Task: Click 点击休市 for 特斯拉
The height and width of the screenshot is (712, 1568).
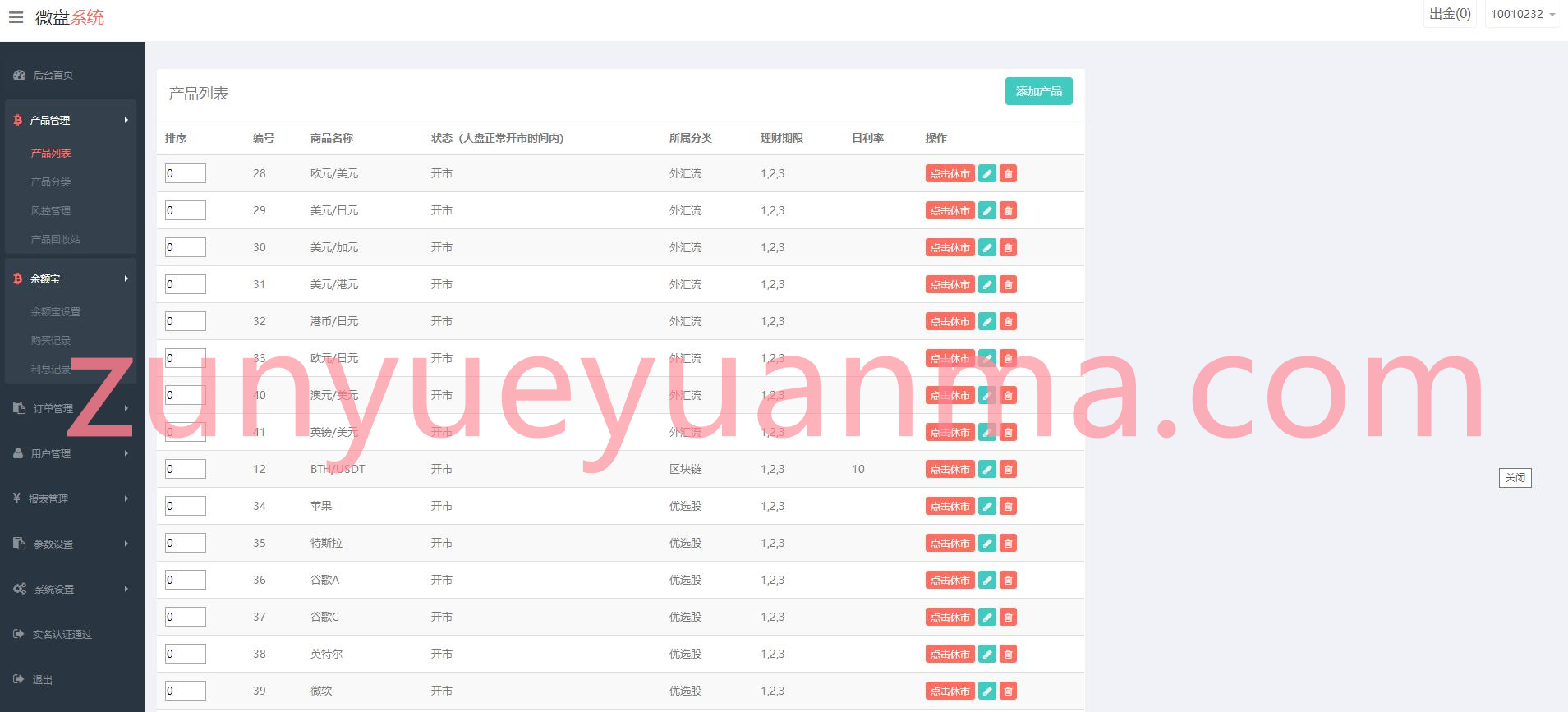Action: [950, 543]
